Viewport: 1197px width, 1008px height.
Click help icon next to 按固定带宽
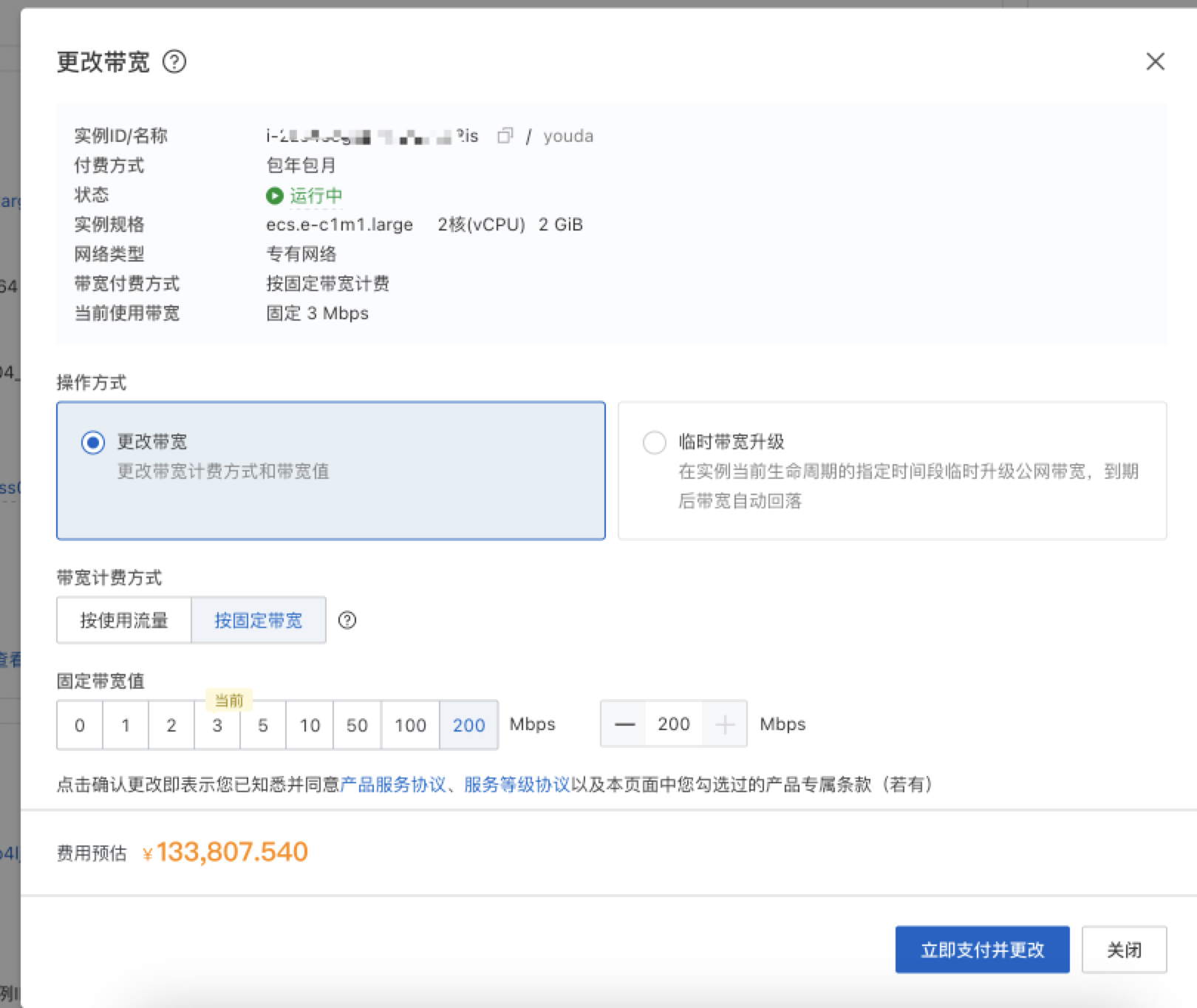click(x=347, y=620)
